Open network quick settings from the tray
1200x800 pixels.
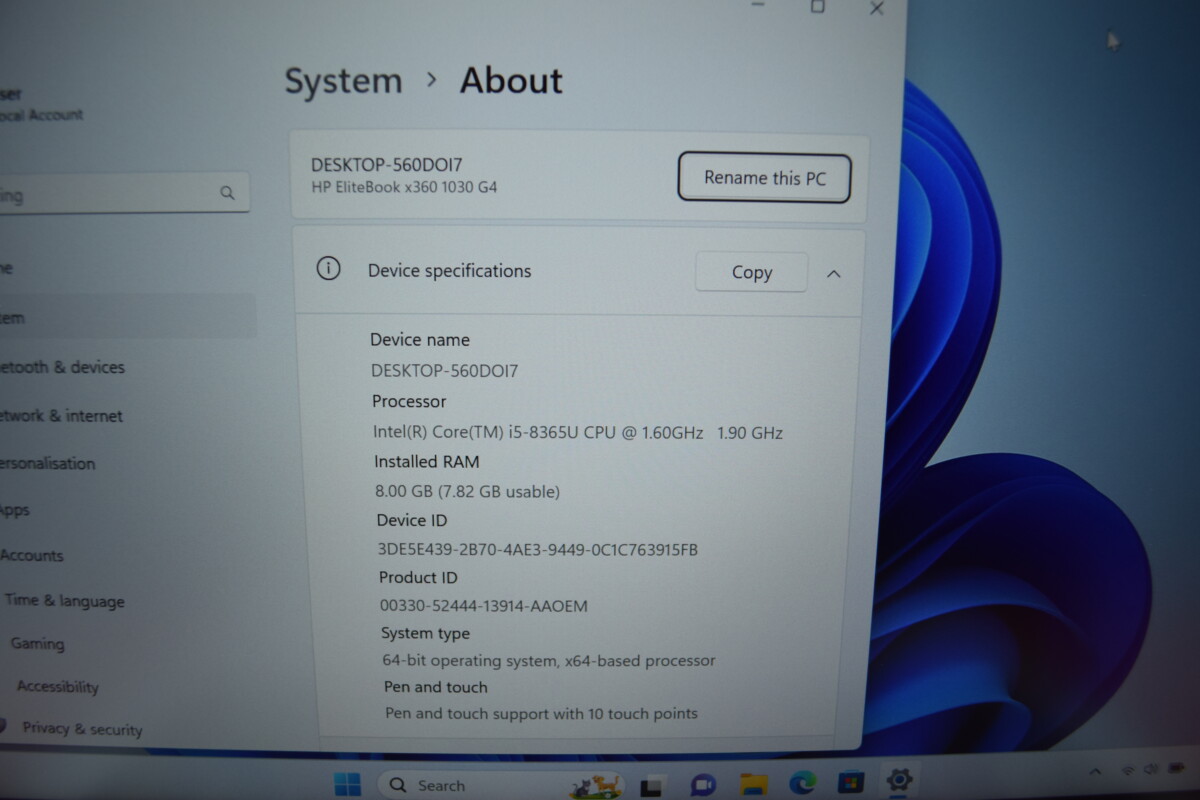pyautogui.click(x=1128, y=771)
